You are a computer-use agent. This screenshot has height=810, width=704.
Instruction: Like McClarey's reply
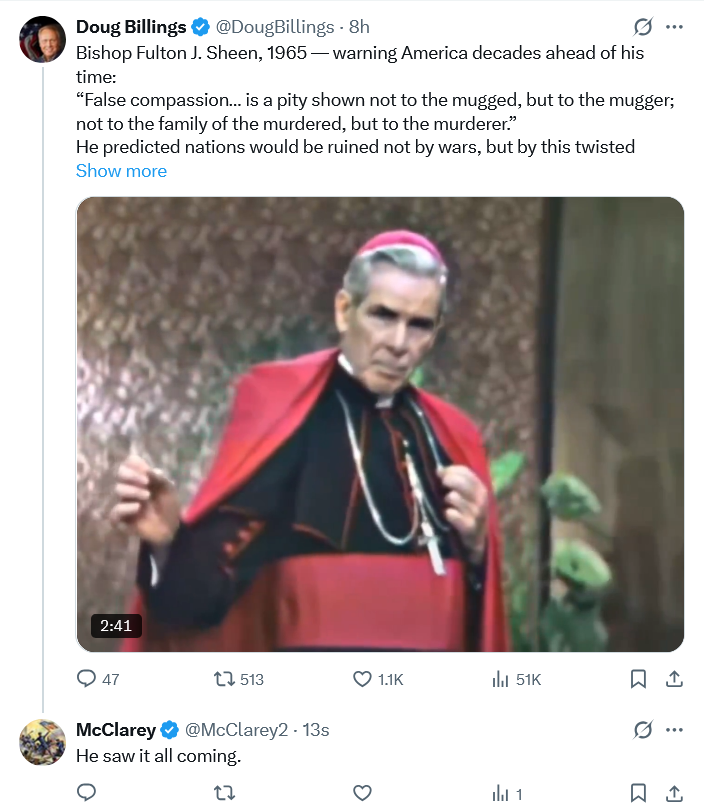coord(363,794)
